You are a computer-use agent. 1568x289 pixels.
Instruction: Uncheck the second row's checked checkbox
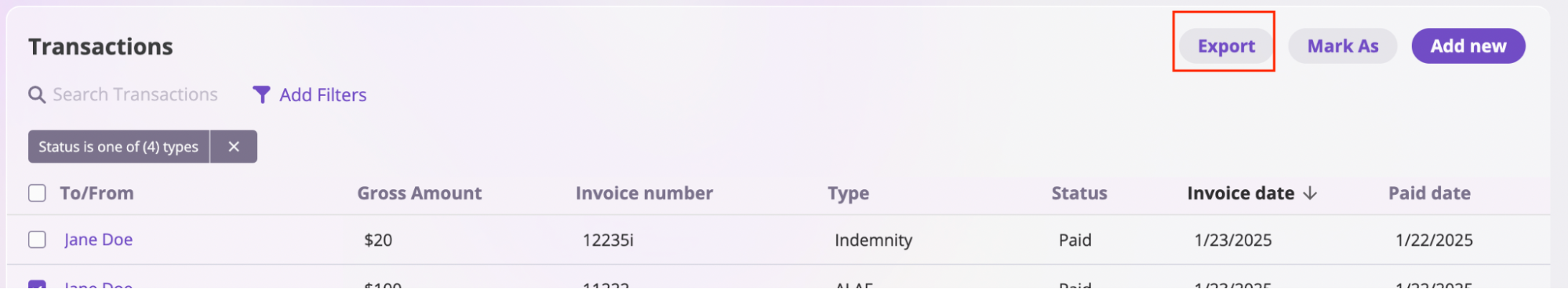[37, 284]
